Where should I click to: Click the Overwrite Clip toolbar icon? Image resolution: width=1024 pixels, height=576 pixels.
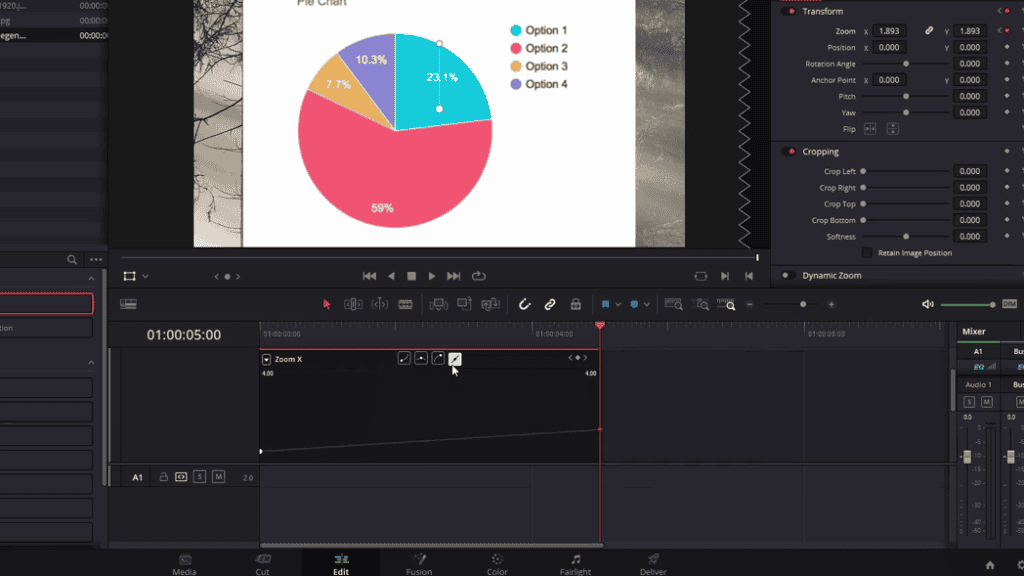464,304
